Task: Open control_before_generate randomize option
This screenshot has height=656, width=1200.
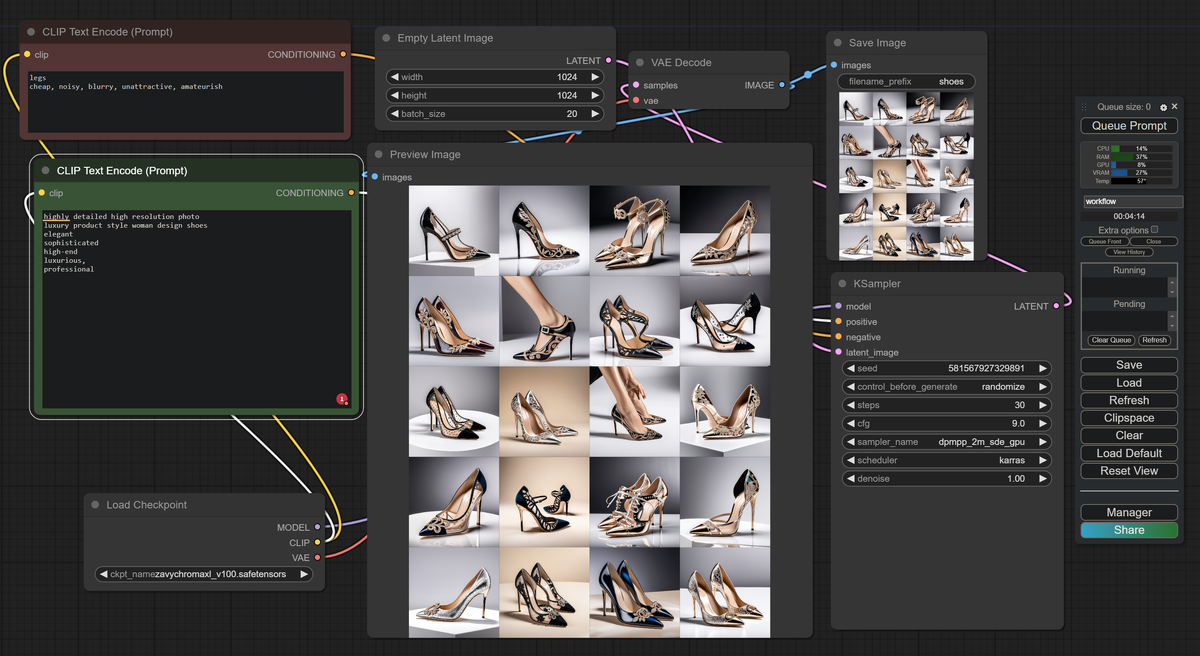Action: tap(946, 386)
